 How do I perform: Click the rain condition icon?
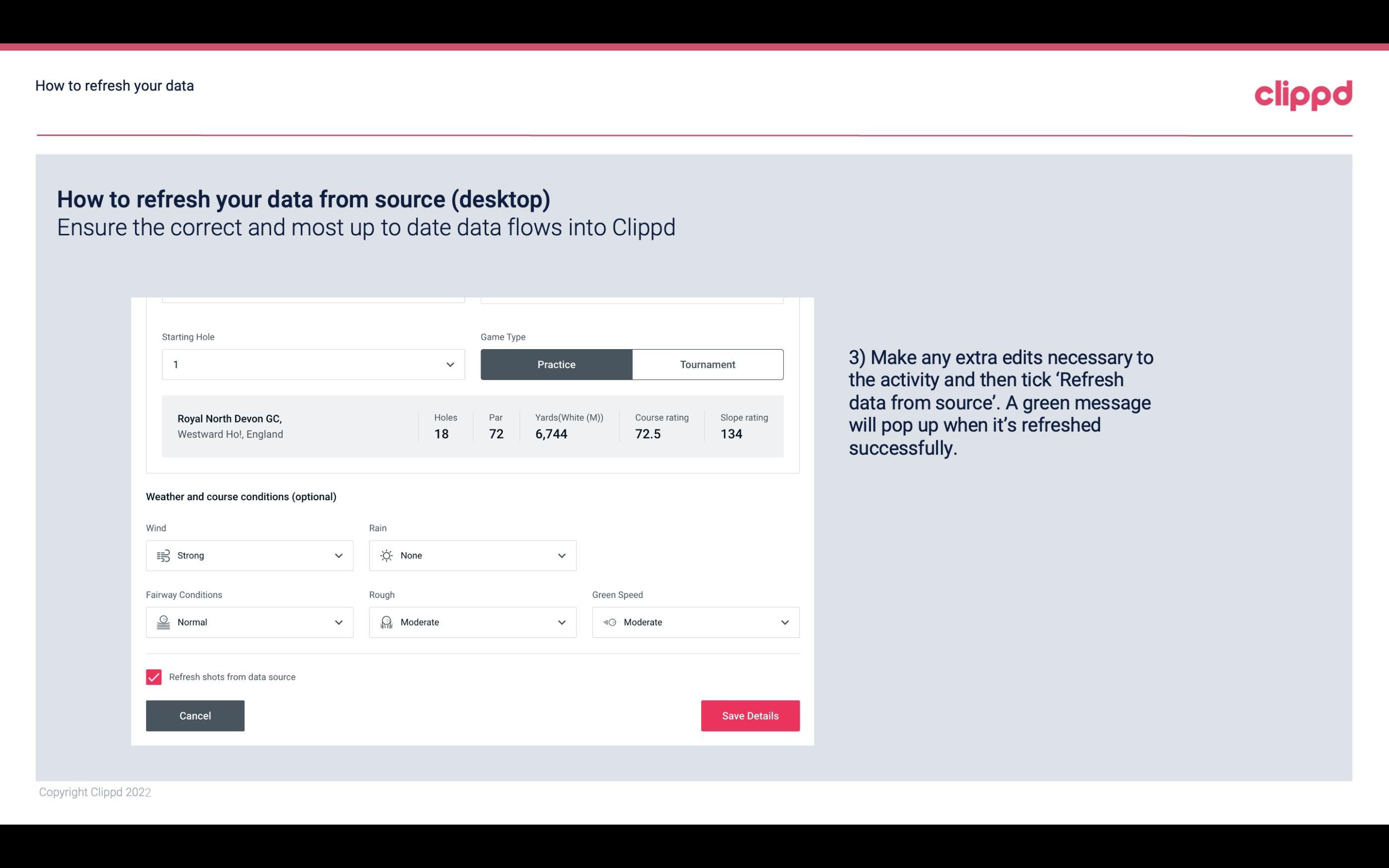pos(385,555)
